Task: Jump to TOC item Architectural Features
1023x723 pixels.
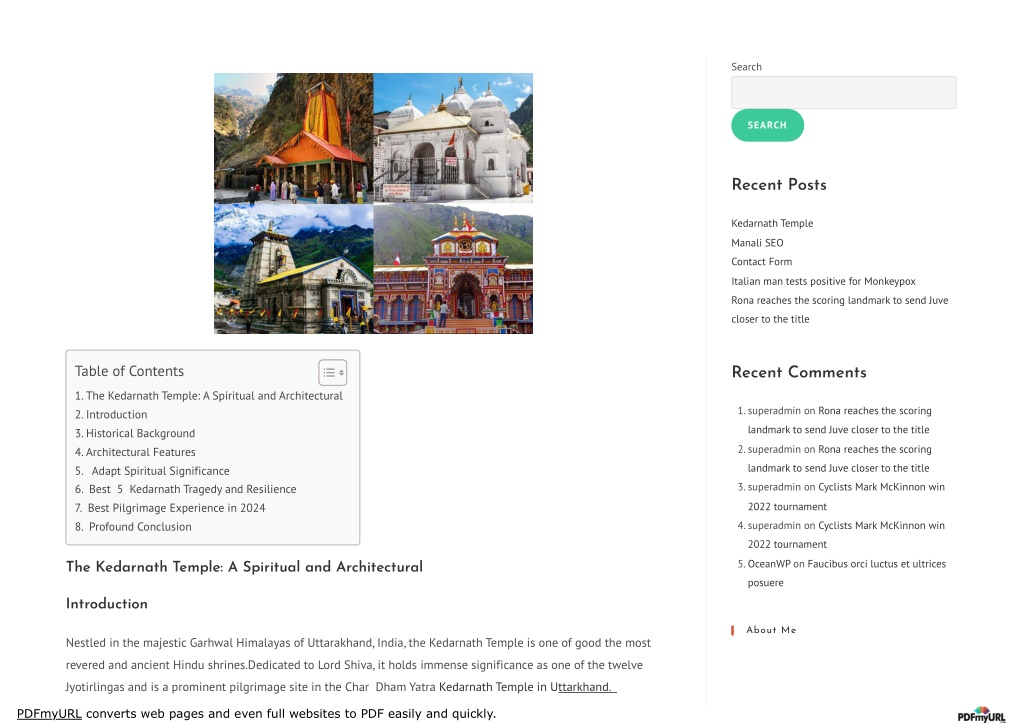Action: (135, 452)
